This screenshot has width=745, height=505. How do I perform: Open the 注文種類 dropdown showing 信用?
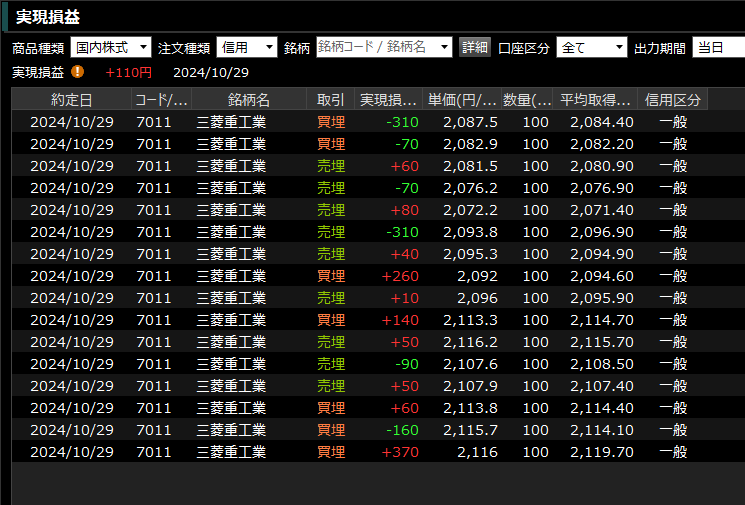247,48
